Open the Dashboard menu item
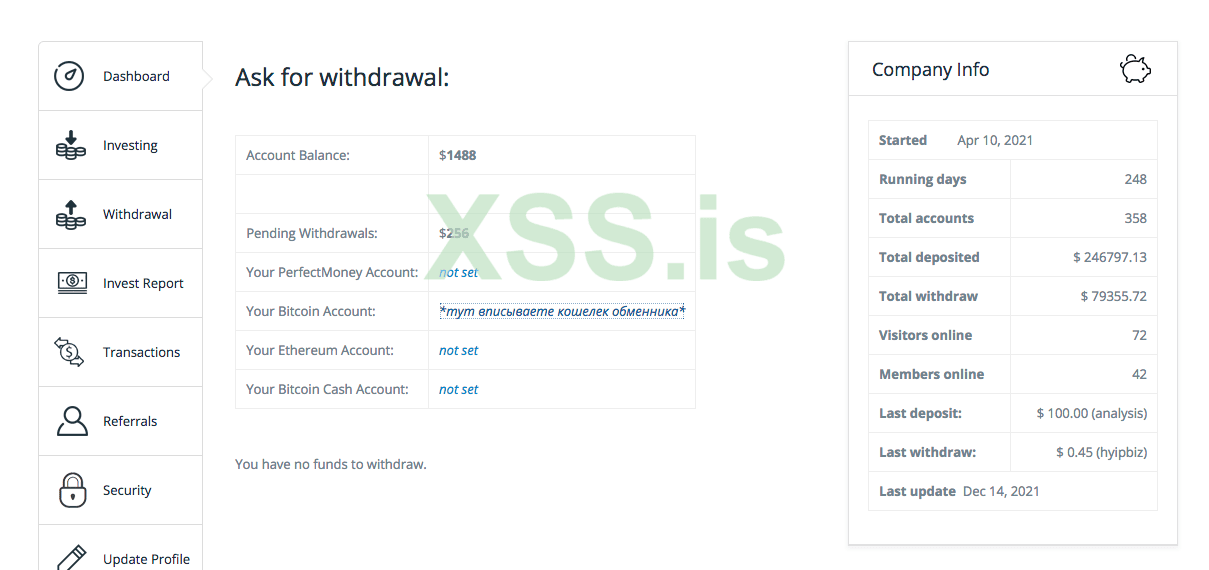 click(x=136, y=76)
